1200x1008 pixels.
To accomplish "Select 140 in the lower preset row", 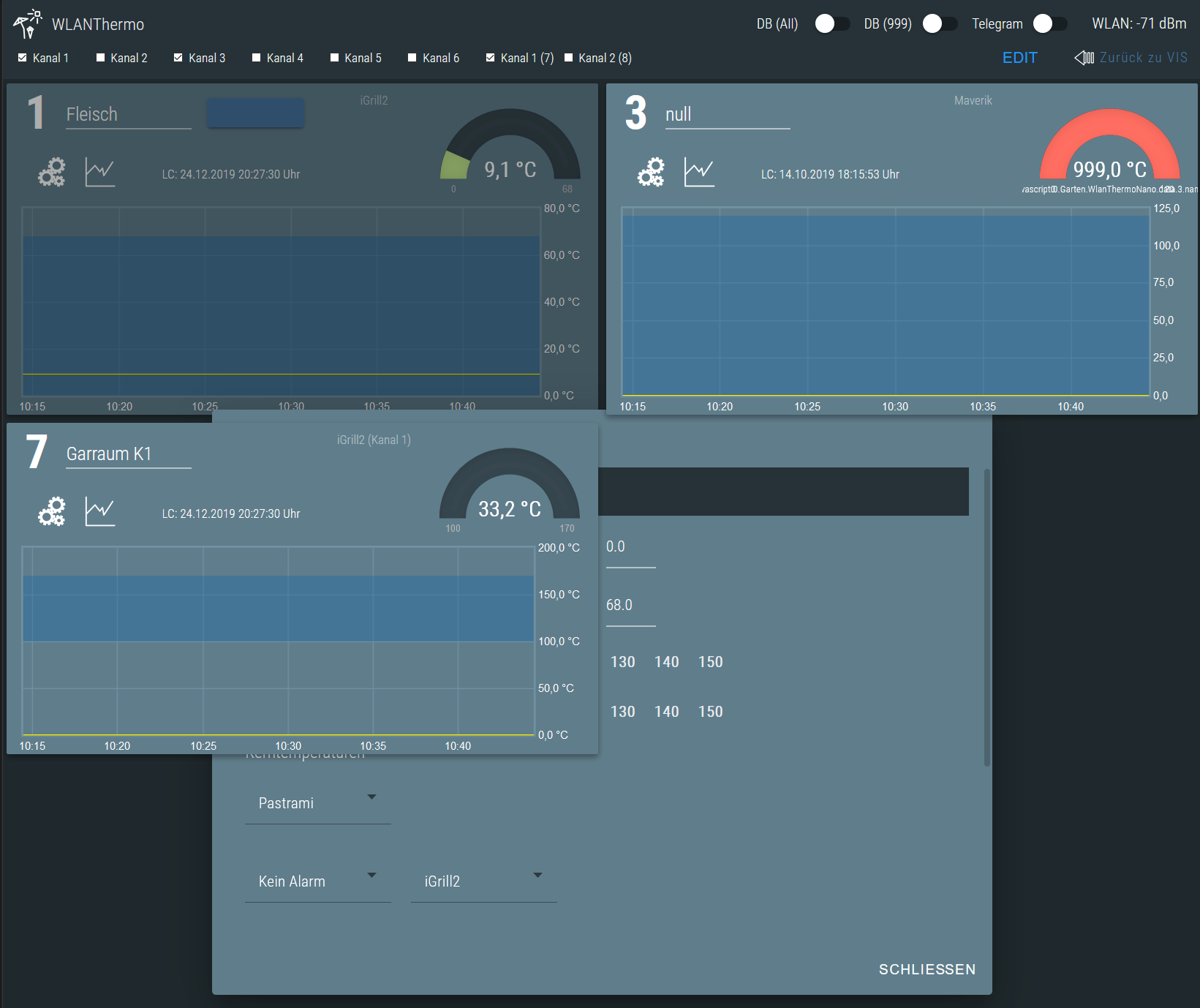I will tap(667, 712).
